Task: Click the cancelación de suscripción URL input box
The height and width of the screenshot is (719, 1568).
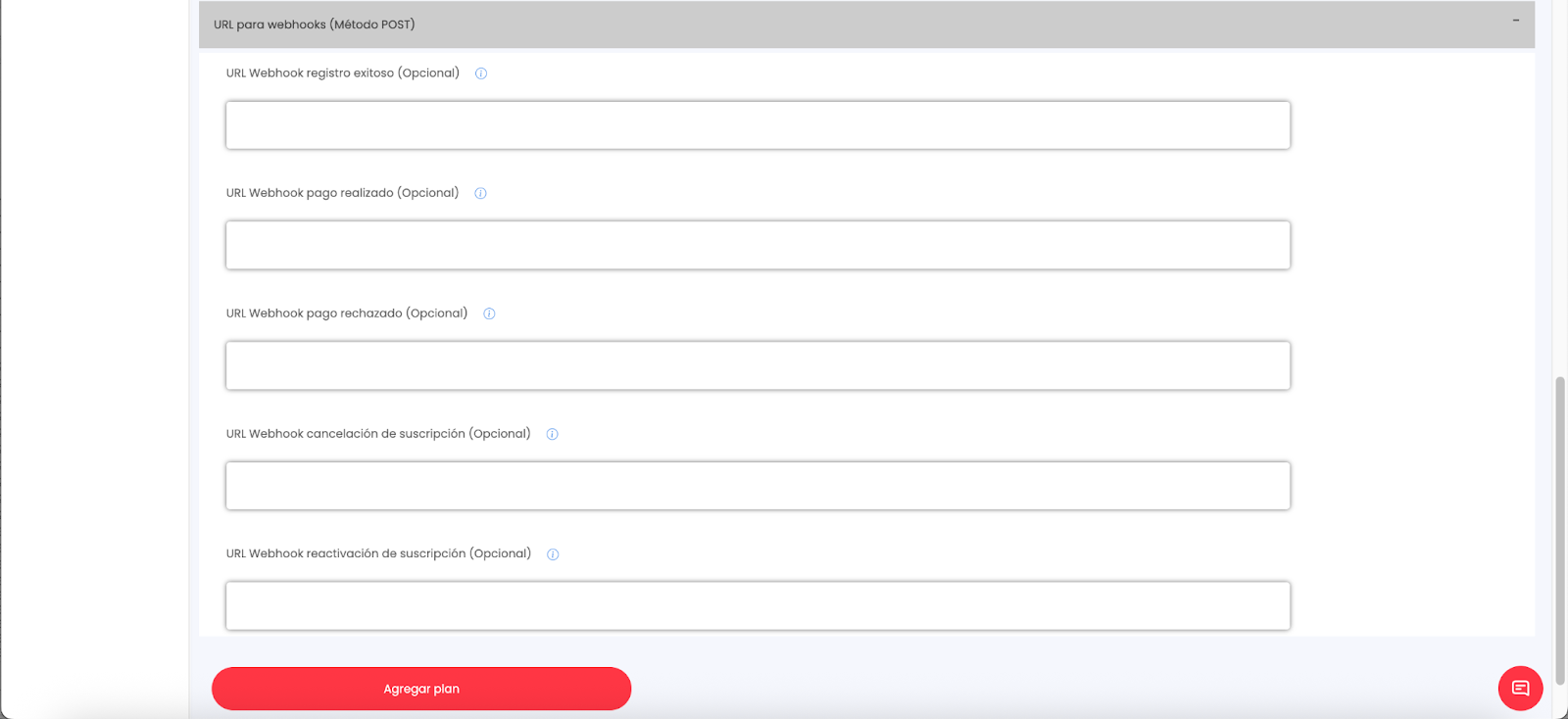Action: pyautogui.click(x=758, y=486)
